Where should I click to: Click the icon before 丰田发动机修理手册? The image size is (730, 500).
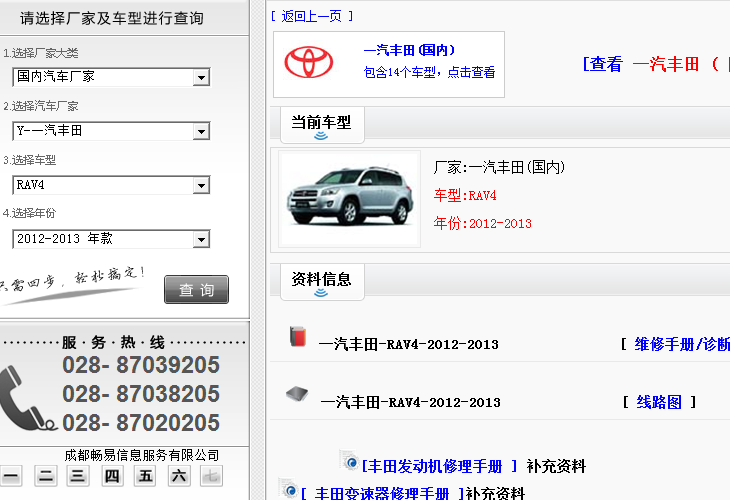point(349,461)
